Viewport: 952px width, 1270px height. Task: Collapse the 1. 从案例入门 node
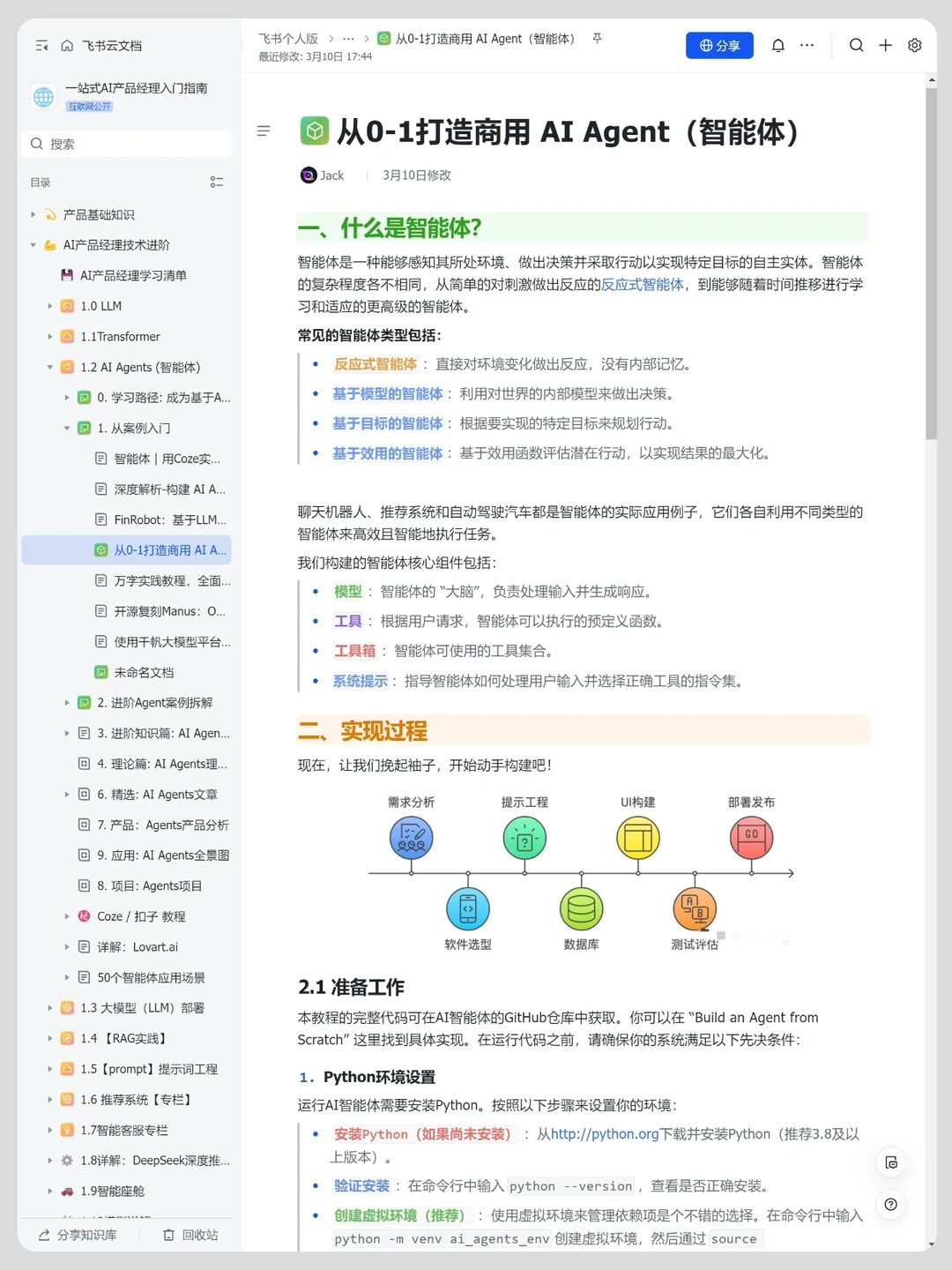[67, 428]
